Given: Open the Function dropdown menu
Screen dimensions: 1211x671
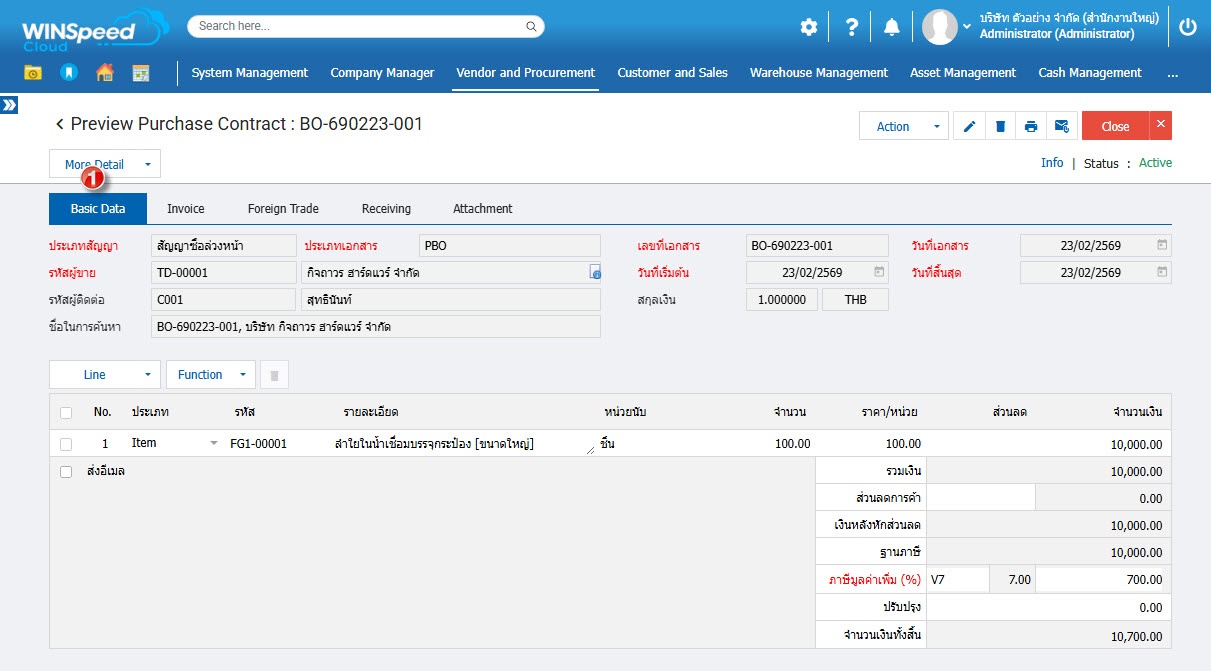Looking at the screenshot, I should pyautogui.click(x=210, y=375).
